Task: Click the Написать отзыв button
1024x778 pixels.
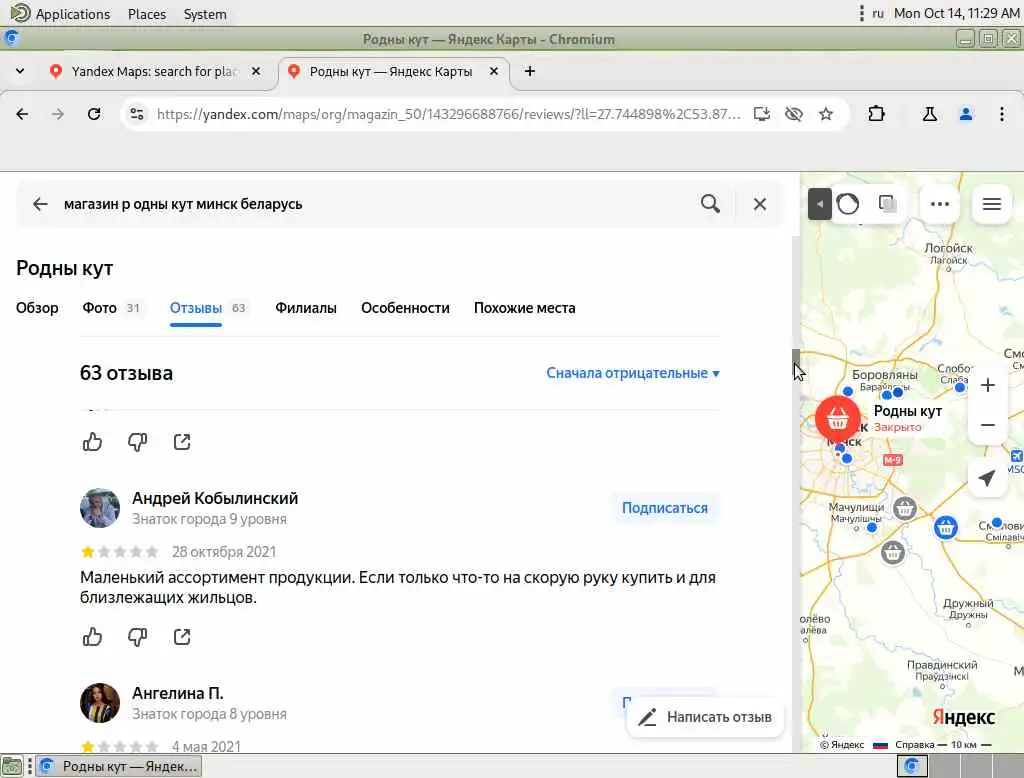Action: tap(705, 717)
